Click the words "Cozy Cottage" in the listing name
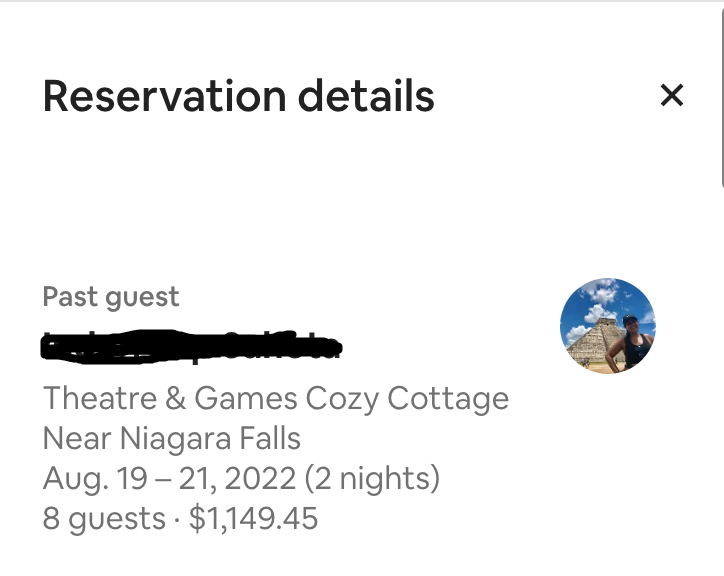The width and height of the screenshot is (724, 576). click(x=407, y=399)
